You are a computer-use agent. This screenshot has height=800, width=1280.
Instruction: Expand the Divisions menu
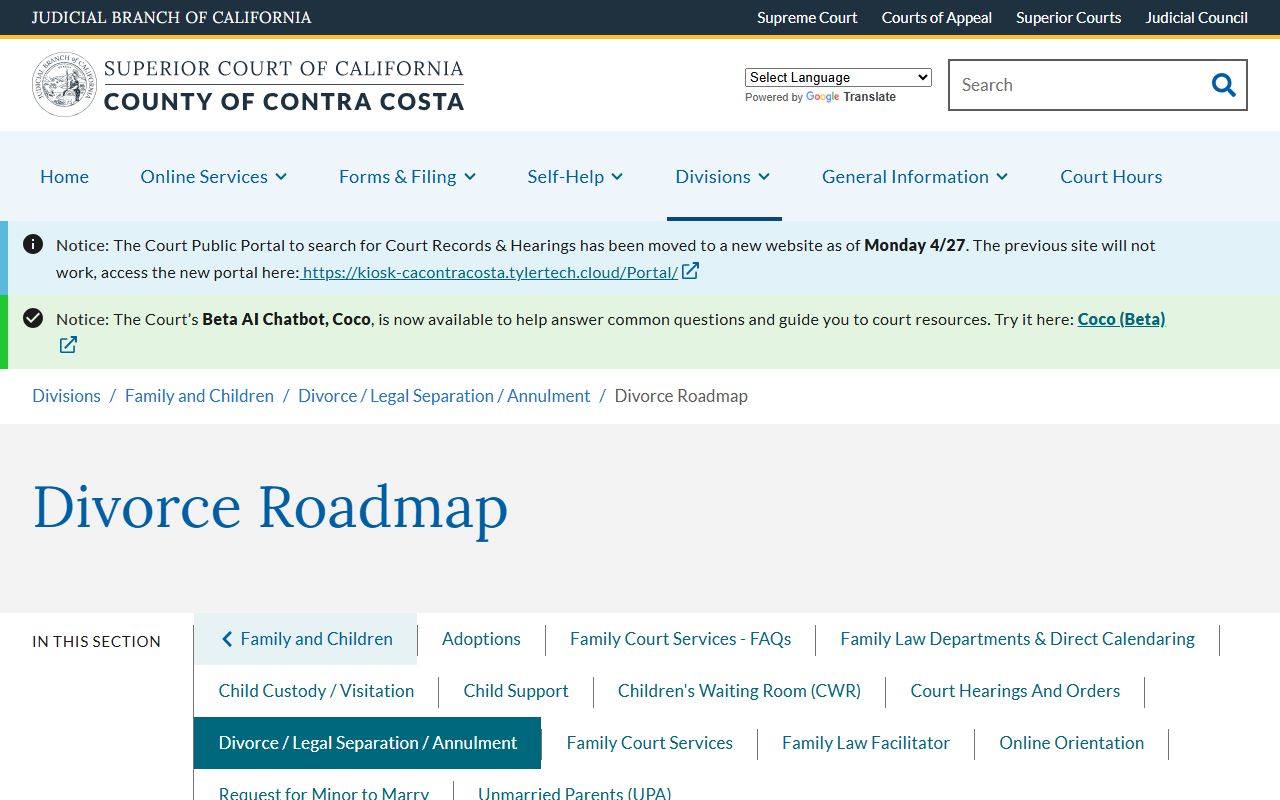click(x=723, y=176)
